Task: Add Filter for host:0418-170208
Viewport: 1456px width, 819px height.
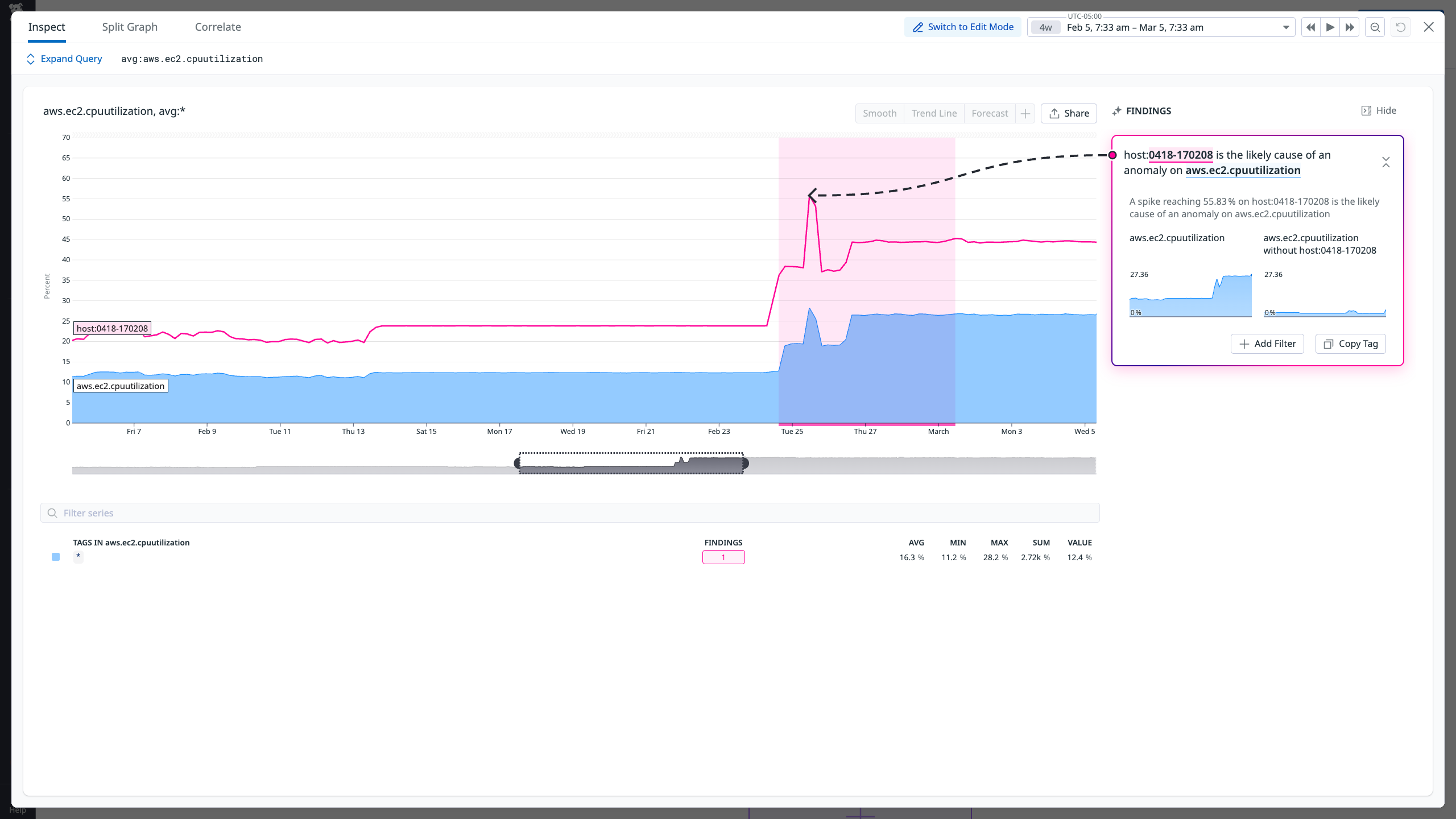Action: click(1267, 344)
